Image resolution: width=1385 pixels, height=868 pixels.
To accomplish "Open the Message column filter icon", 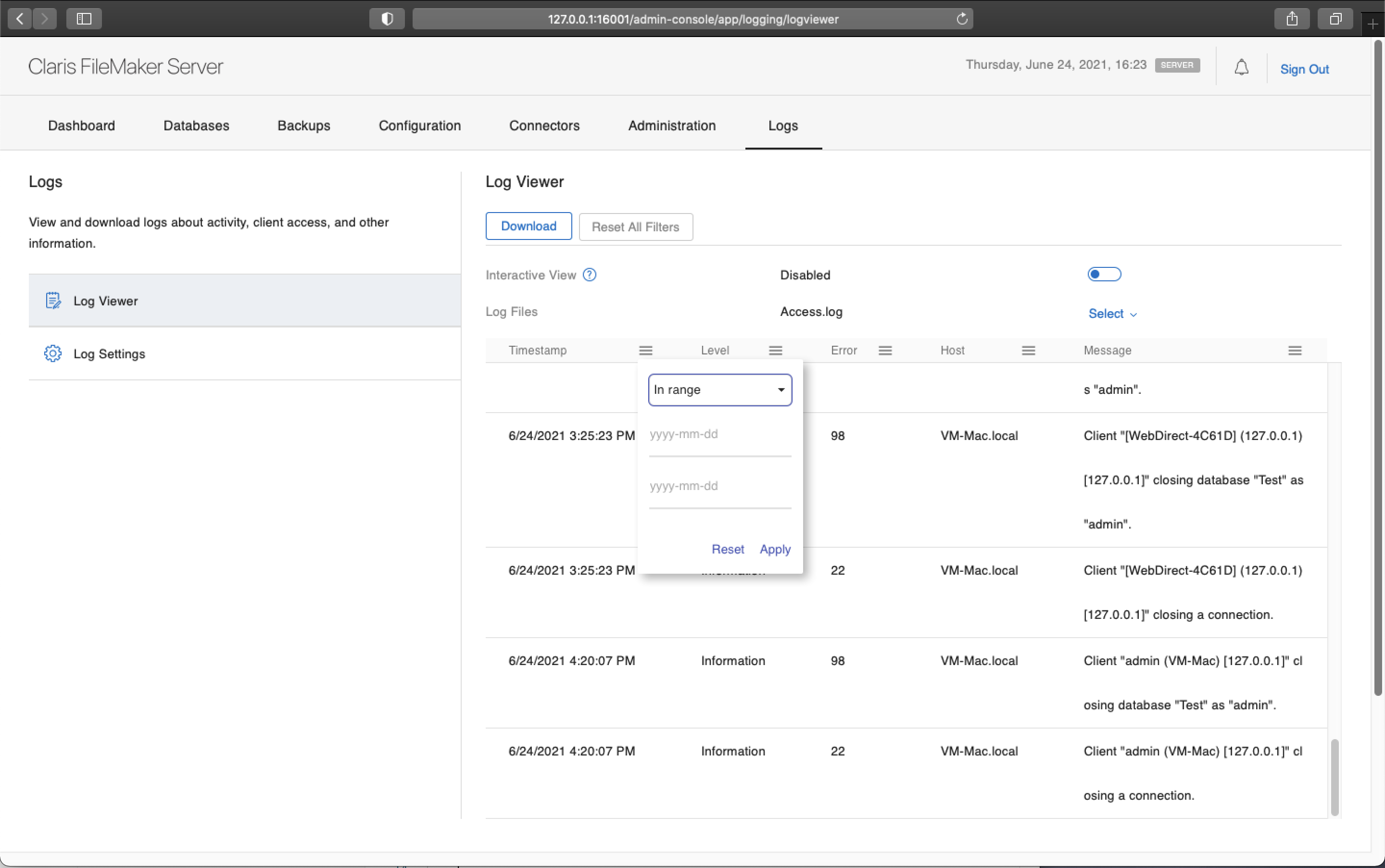I will coord(1296,350).
